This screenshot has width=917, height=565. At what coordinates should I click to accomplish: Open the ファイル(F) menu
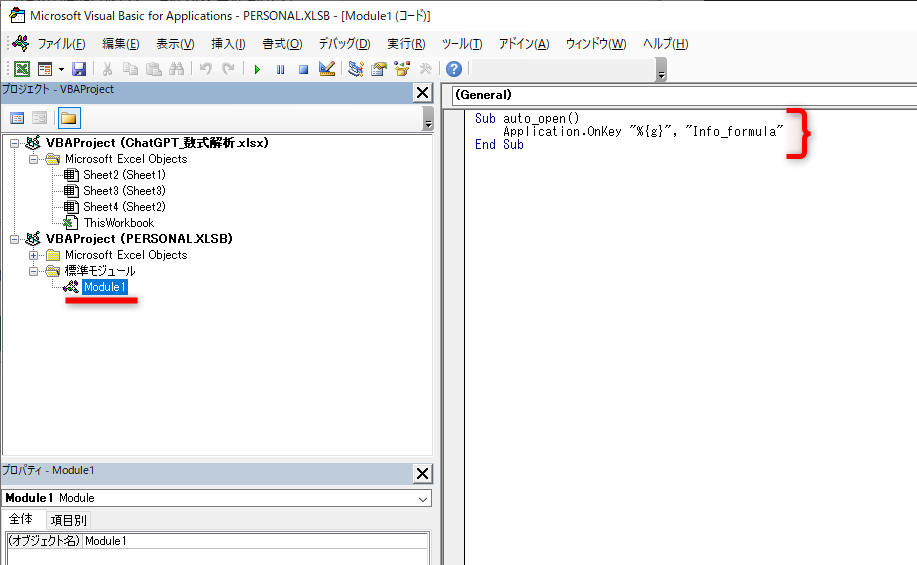tap(61, 44)
